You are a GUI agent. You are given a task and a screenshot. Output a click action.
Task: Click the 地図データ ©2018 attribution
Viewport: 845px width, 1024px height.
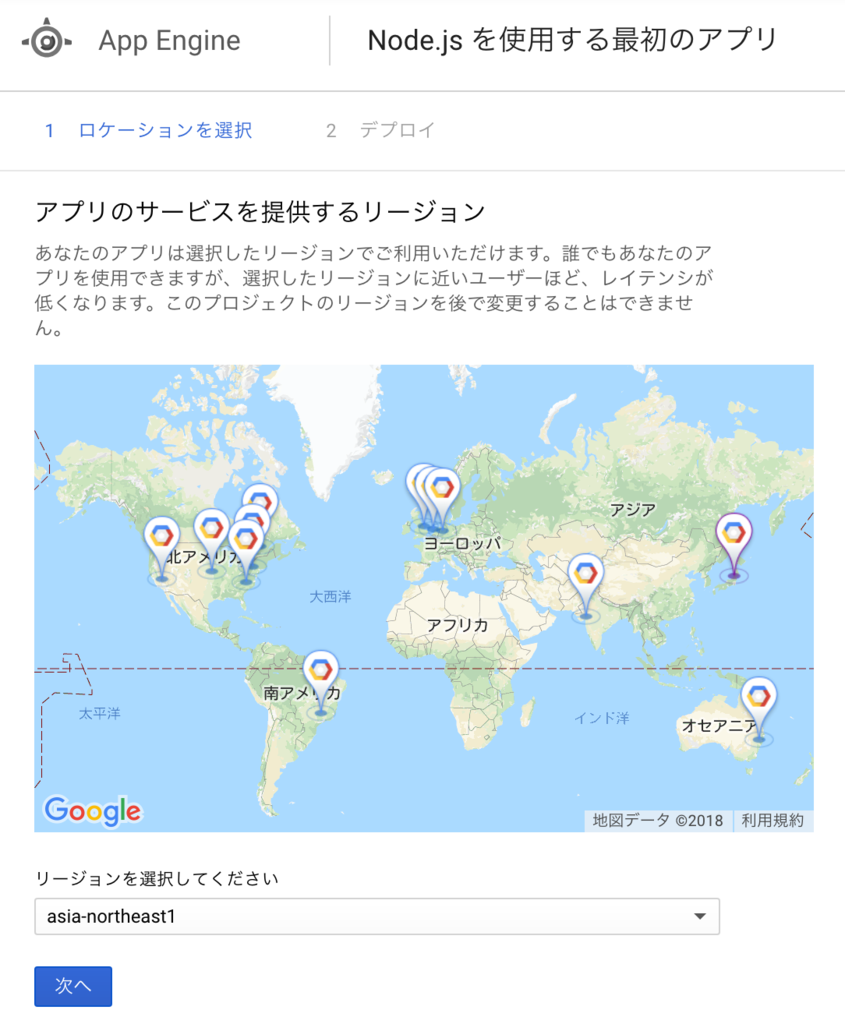coord(658,821)
